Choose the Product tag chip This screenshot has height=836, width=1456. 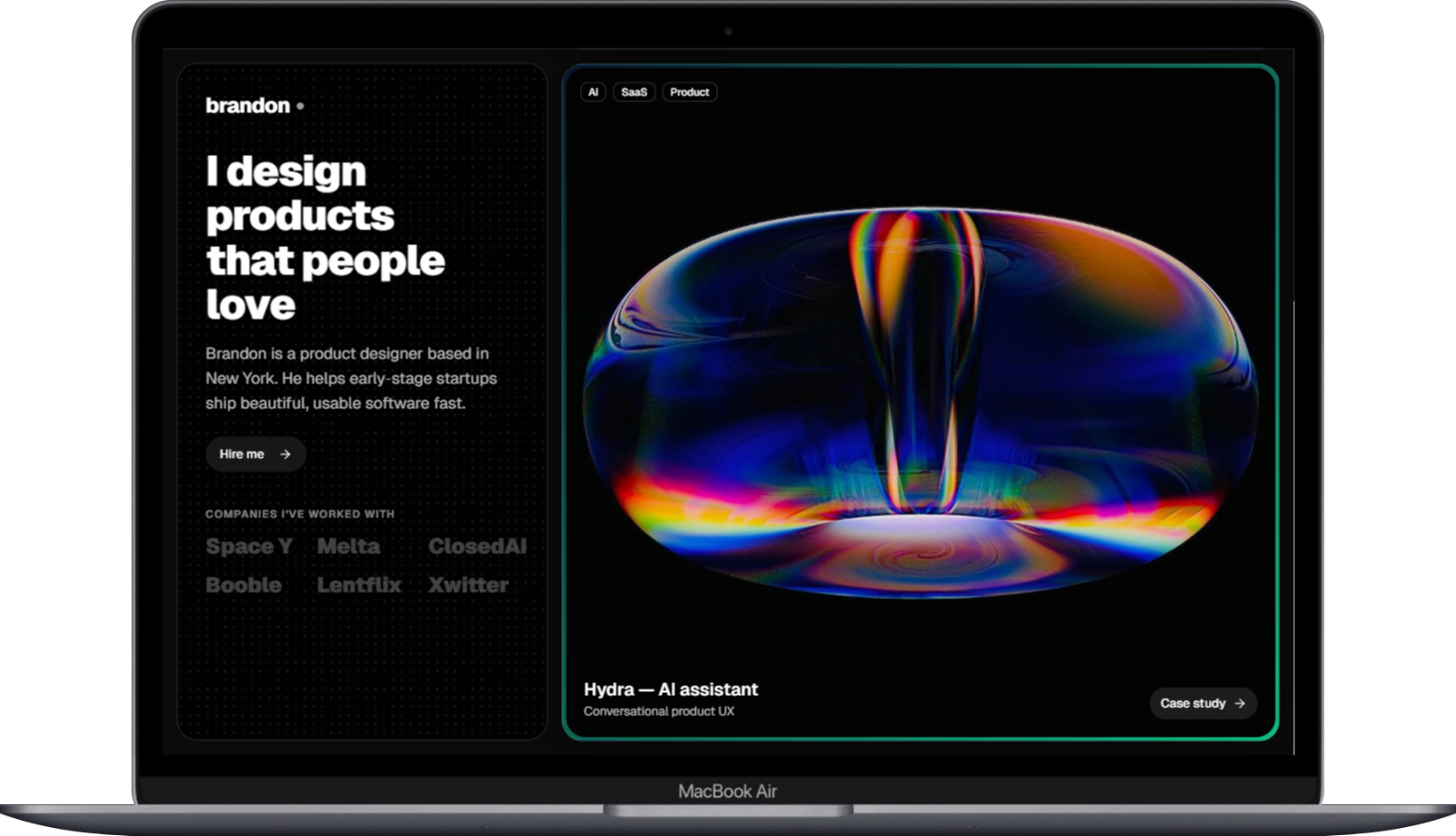689,92
